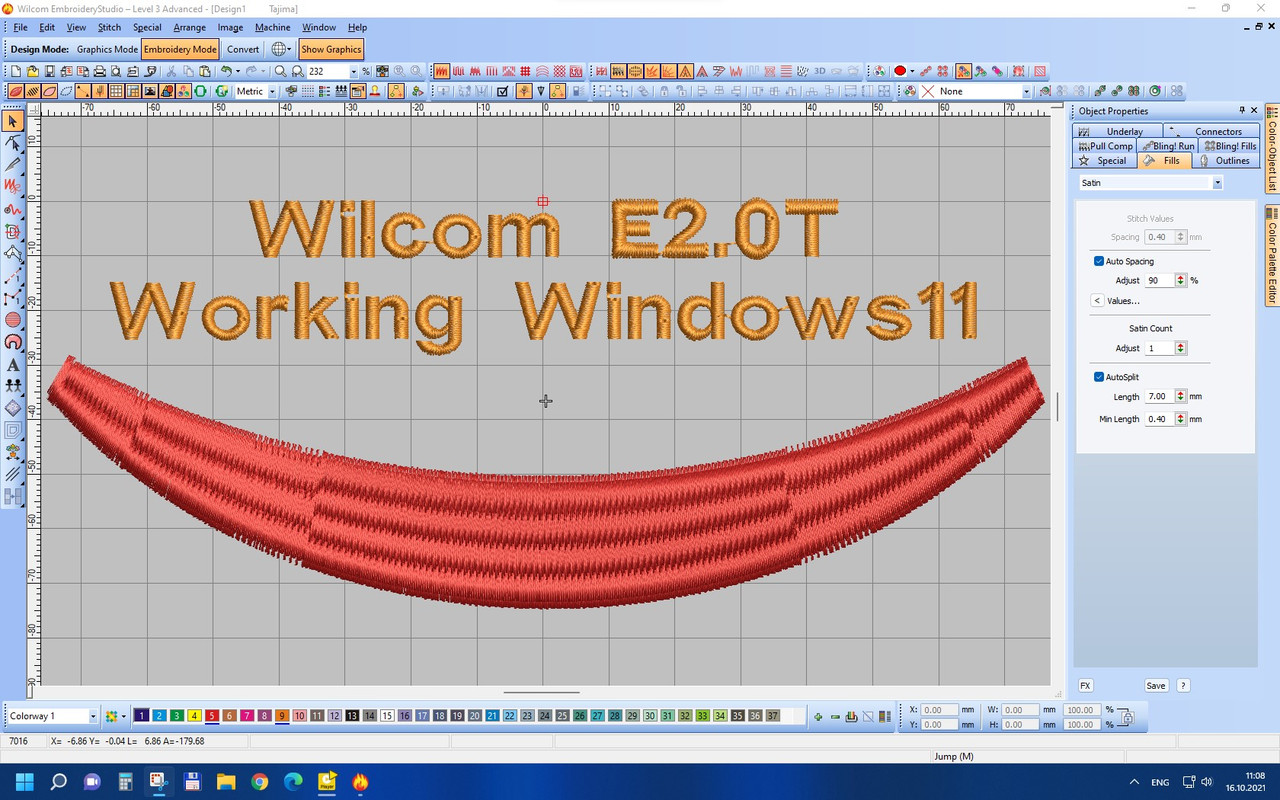The width and height of the screenshot is (1280, 800).
Task: Click the New design icon
Action: point(15,71)
